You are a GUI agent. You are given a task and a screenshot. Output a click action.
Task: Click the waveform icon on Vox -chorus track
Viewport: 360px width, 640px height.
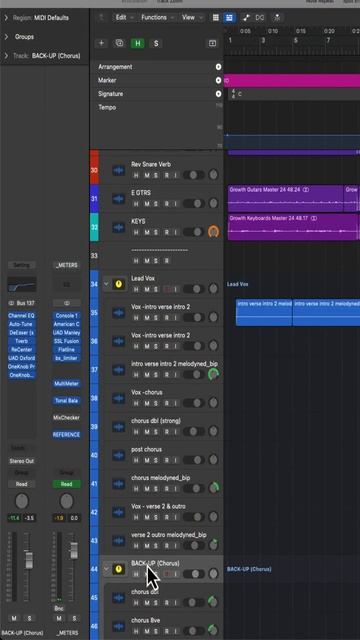click(x=119, y=398)
